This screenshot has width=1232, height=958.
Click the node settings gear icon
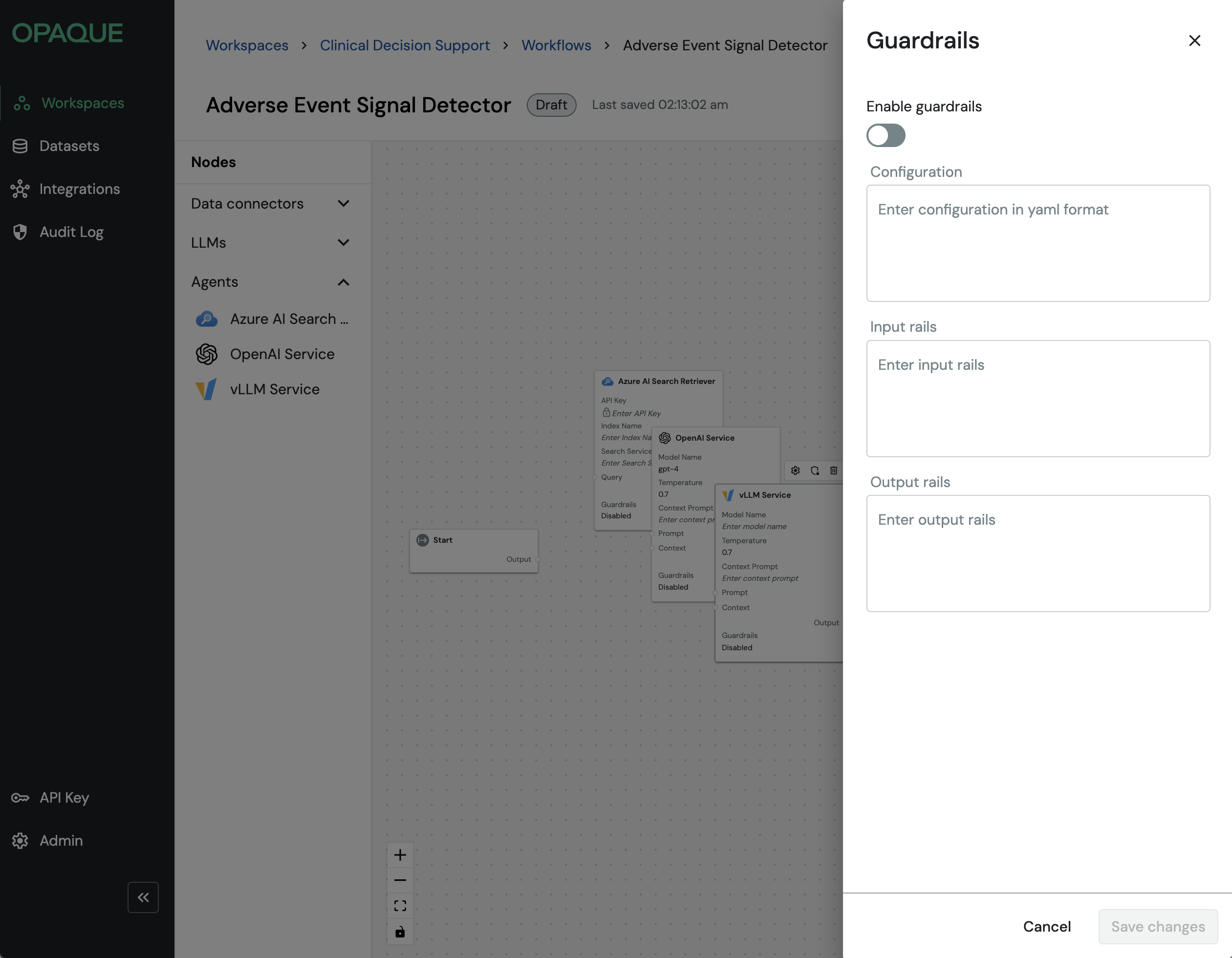click(796, 470)
